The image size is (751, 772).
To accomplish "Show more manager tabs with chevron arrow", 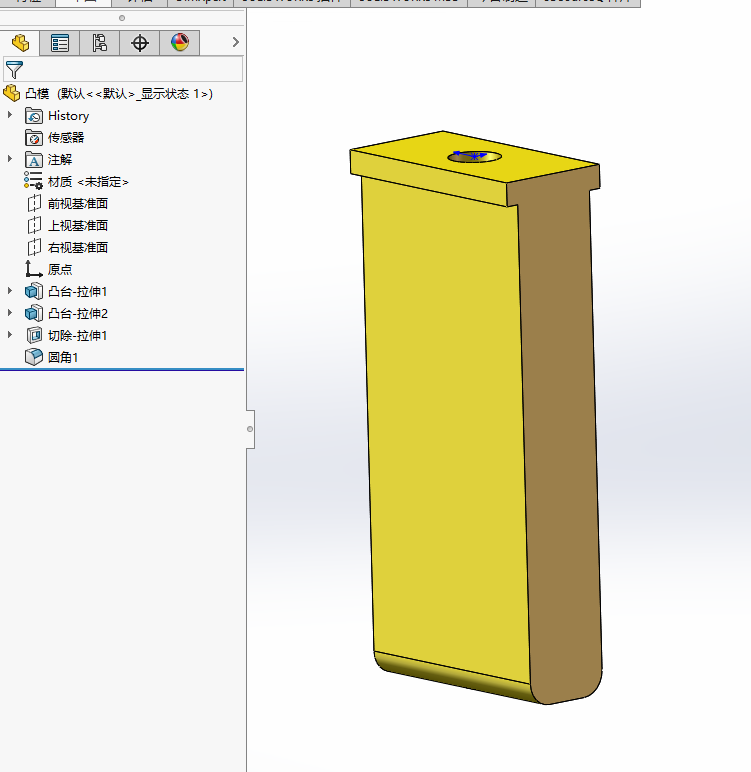I will coord(235,42).
